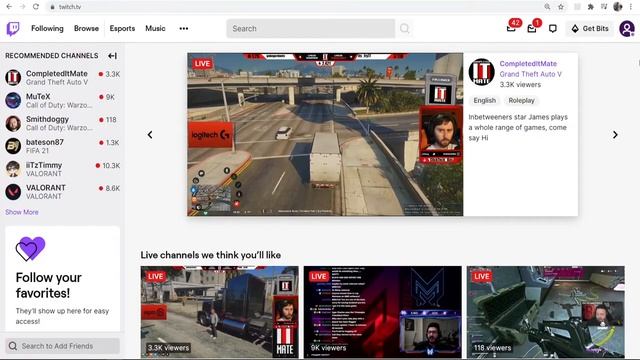Open the Browse tab
The image size is (640, 360).
click(86, 29)
